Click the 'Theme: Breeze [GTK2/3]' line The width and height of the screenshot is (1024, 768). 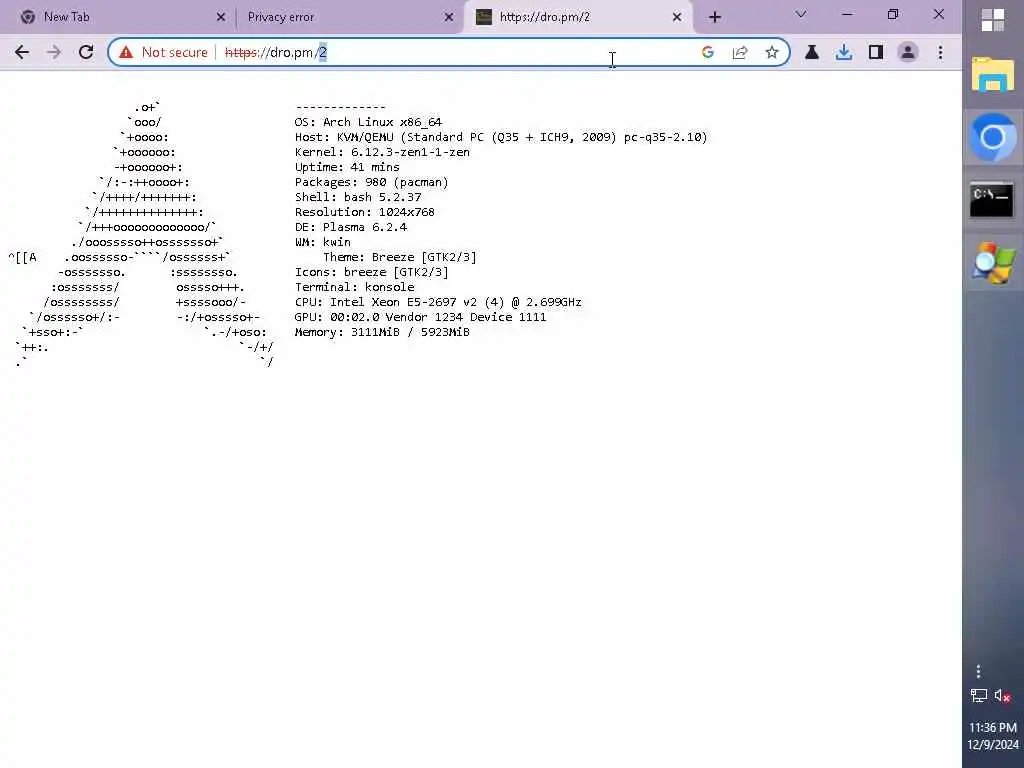(400, 257)
